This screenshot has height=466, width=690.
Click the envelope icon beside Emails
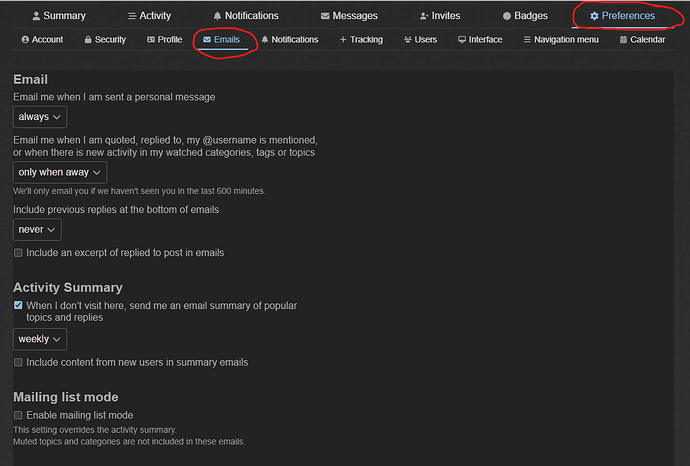pyautogui.click(x=207, y=40)
